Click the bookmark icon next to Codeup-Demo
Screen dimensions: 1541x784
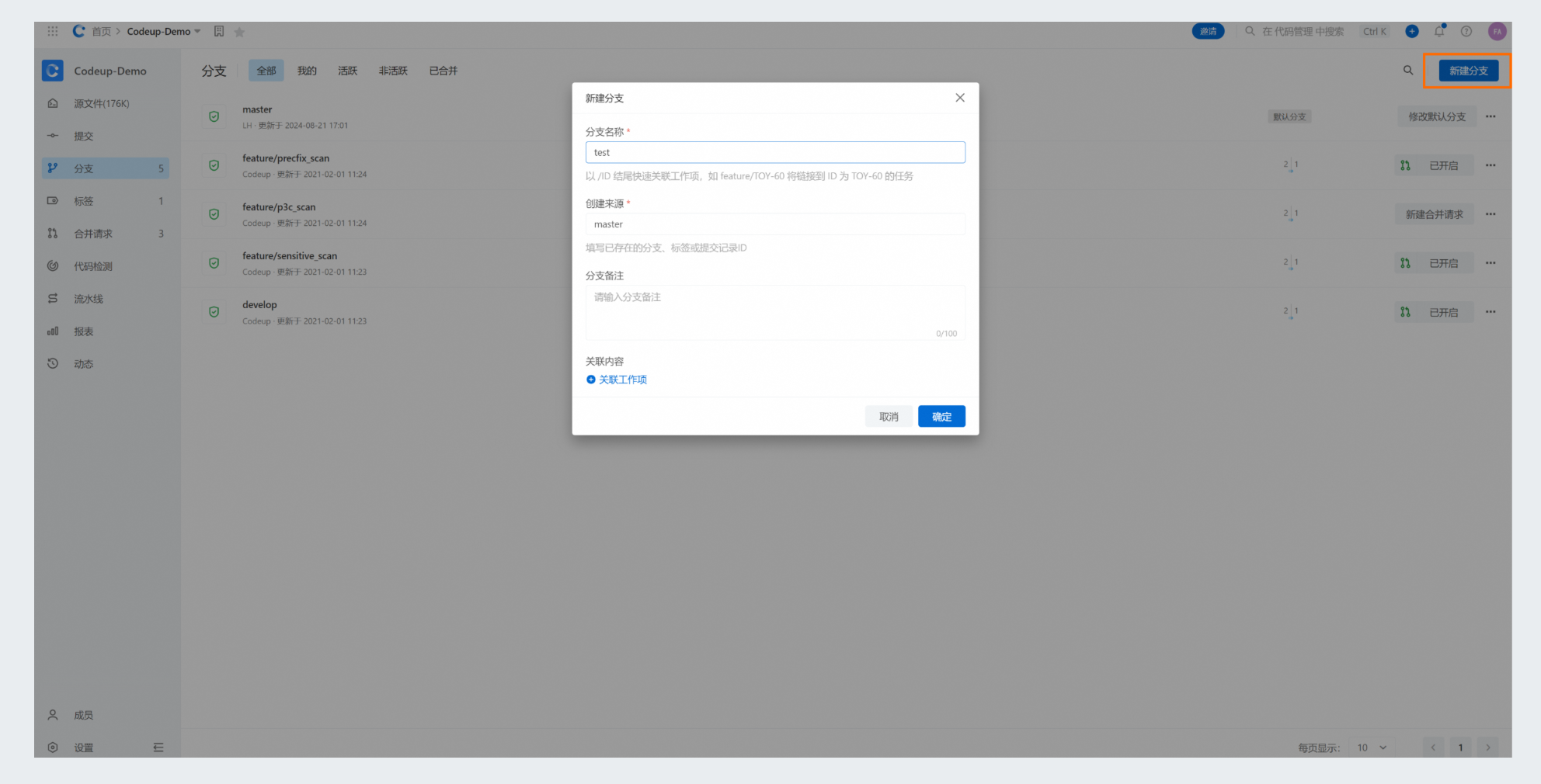[x=219, y=31]
